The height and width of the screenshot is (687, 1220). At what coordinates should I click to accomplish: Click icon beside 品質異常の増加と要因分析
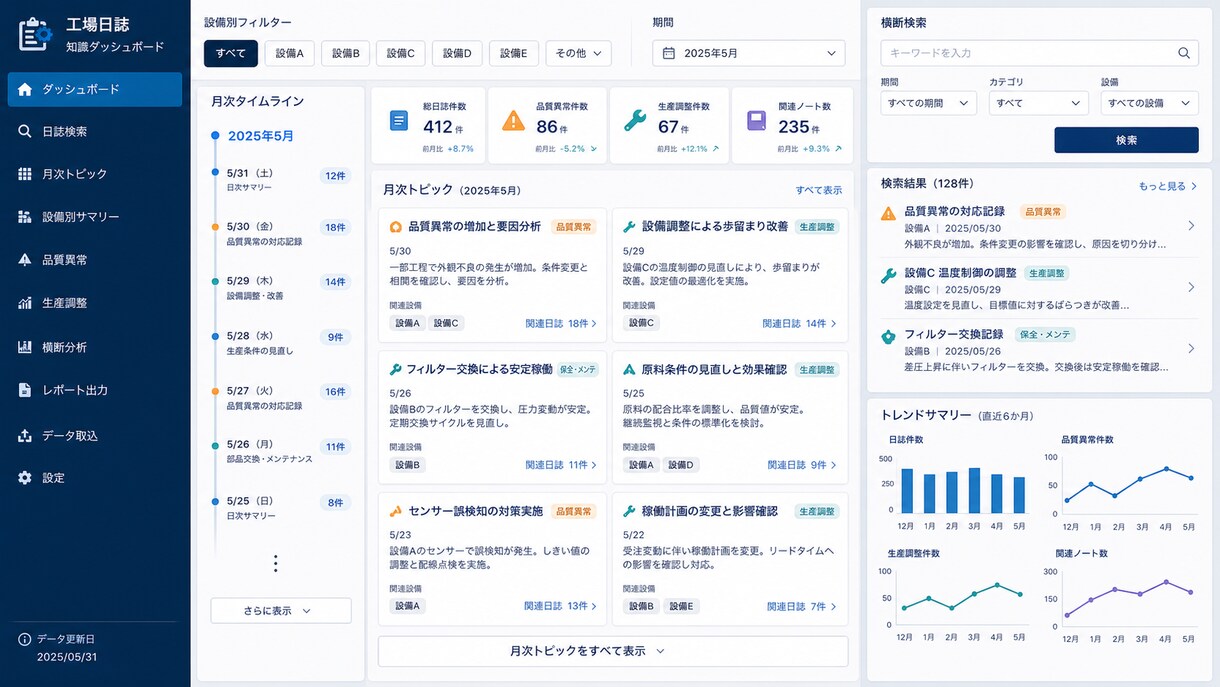[396, 227]
